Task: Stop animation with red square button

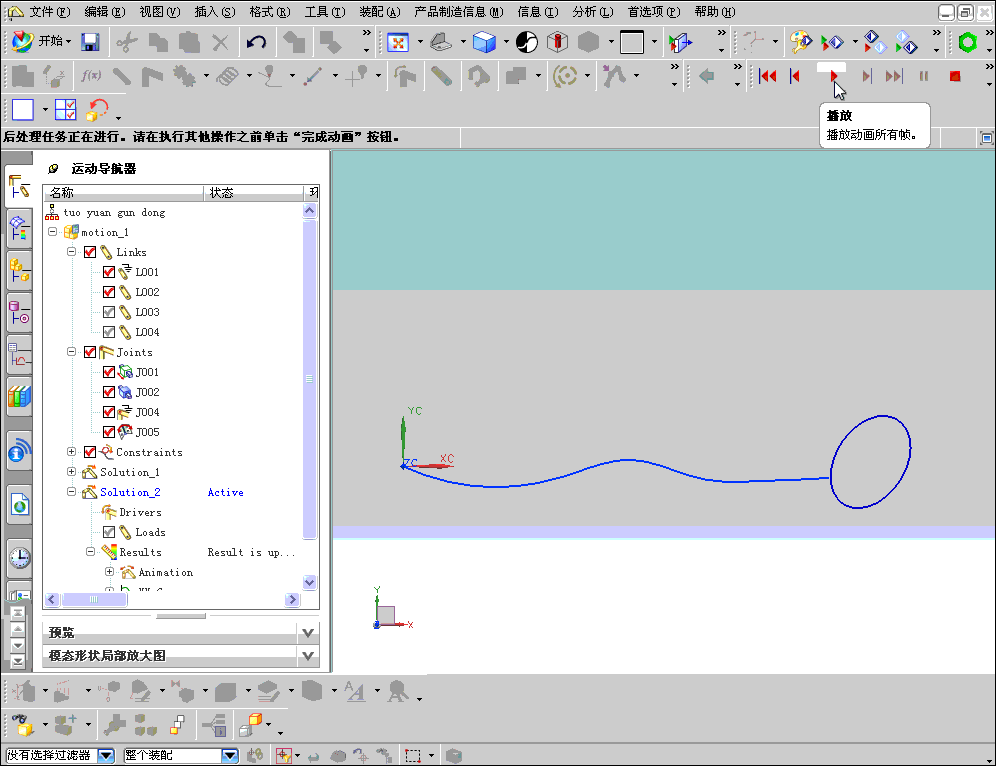Action: click(x=955, y=76)
